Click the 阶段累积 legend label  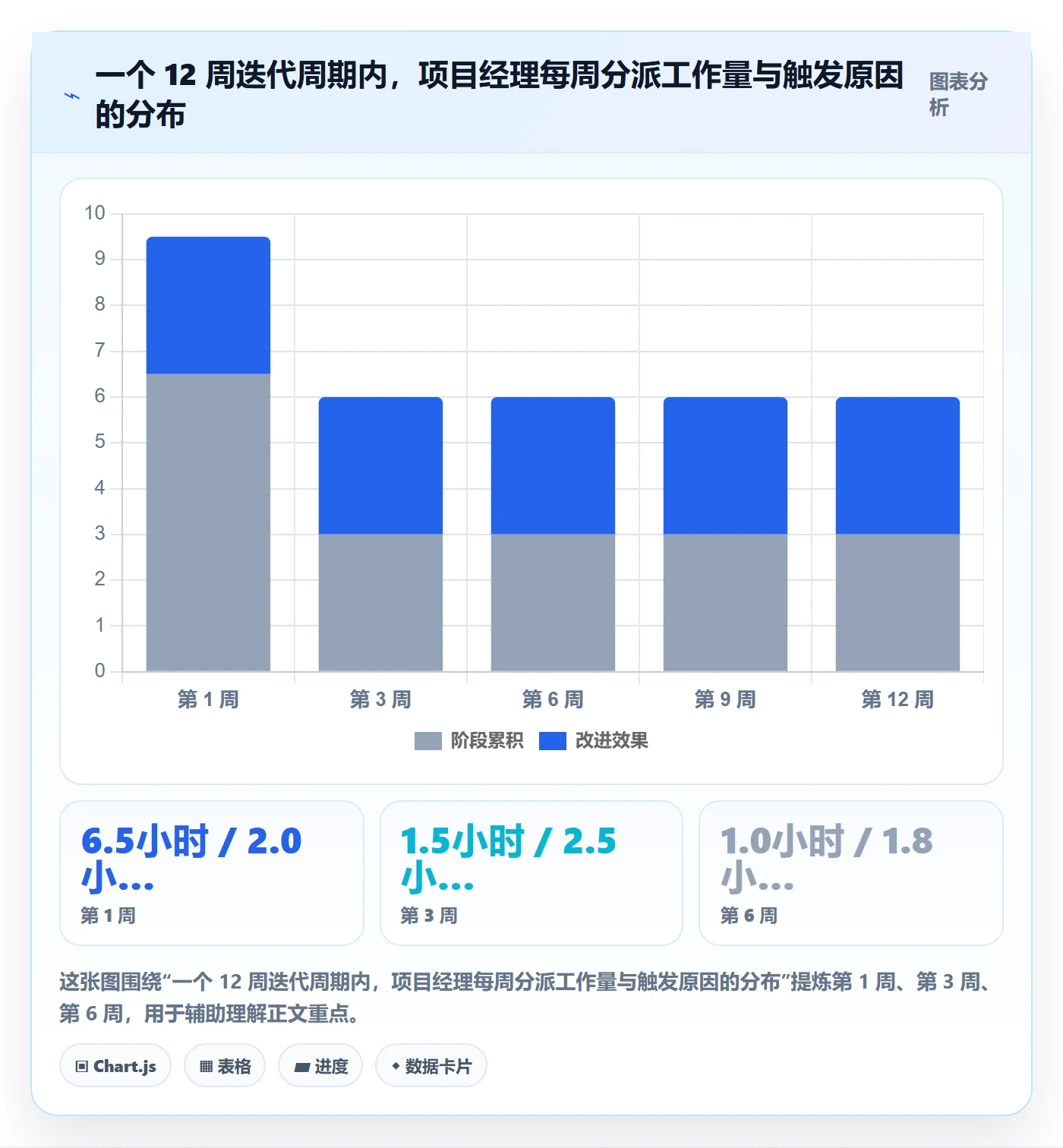(487, 741)
